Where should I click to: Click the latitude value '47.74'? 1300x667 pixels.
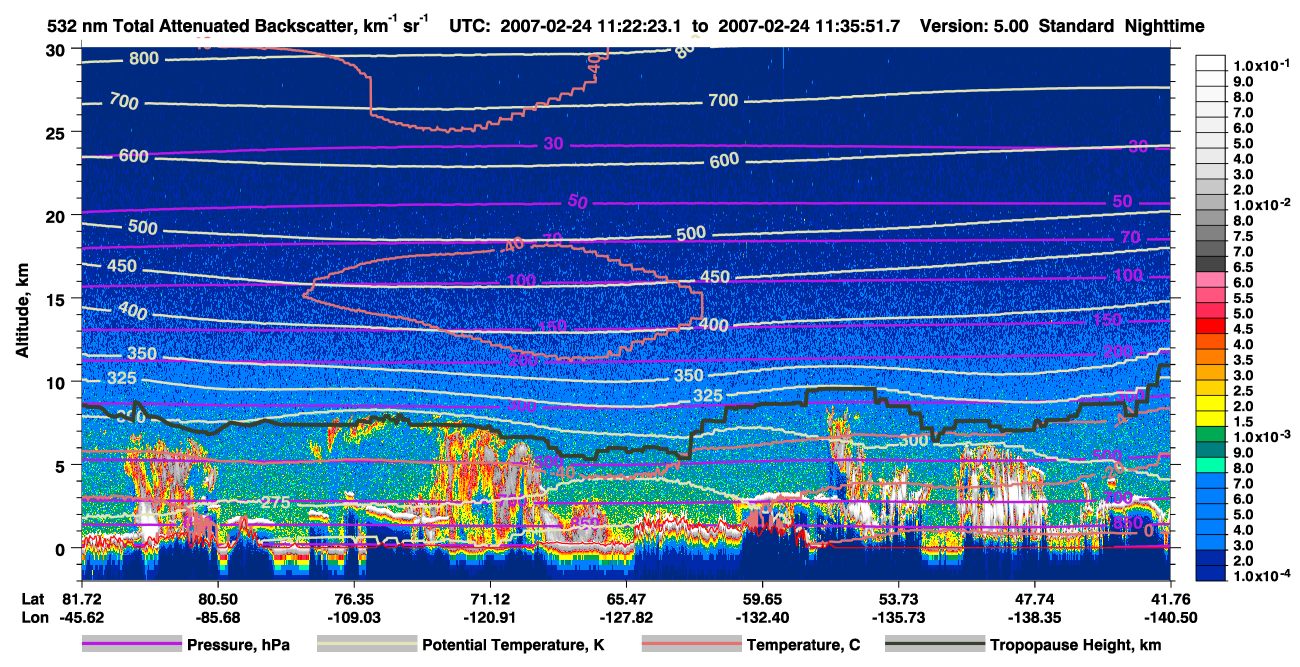click(x=1035, y=598)
